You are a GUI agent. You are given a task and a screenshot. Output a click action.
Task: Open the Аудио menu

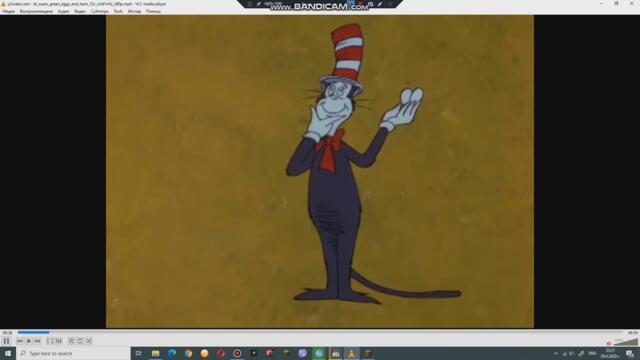[x=63, y=11]
